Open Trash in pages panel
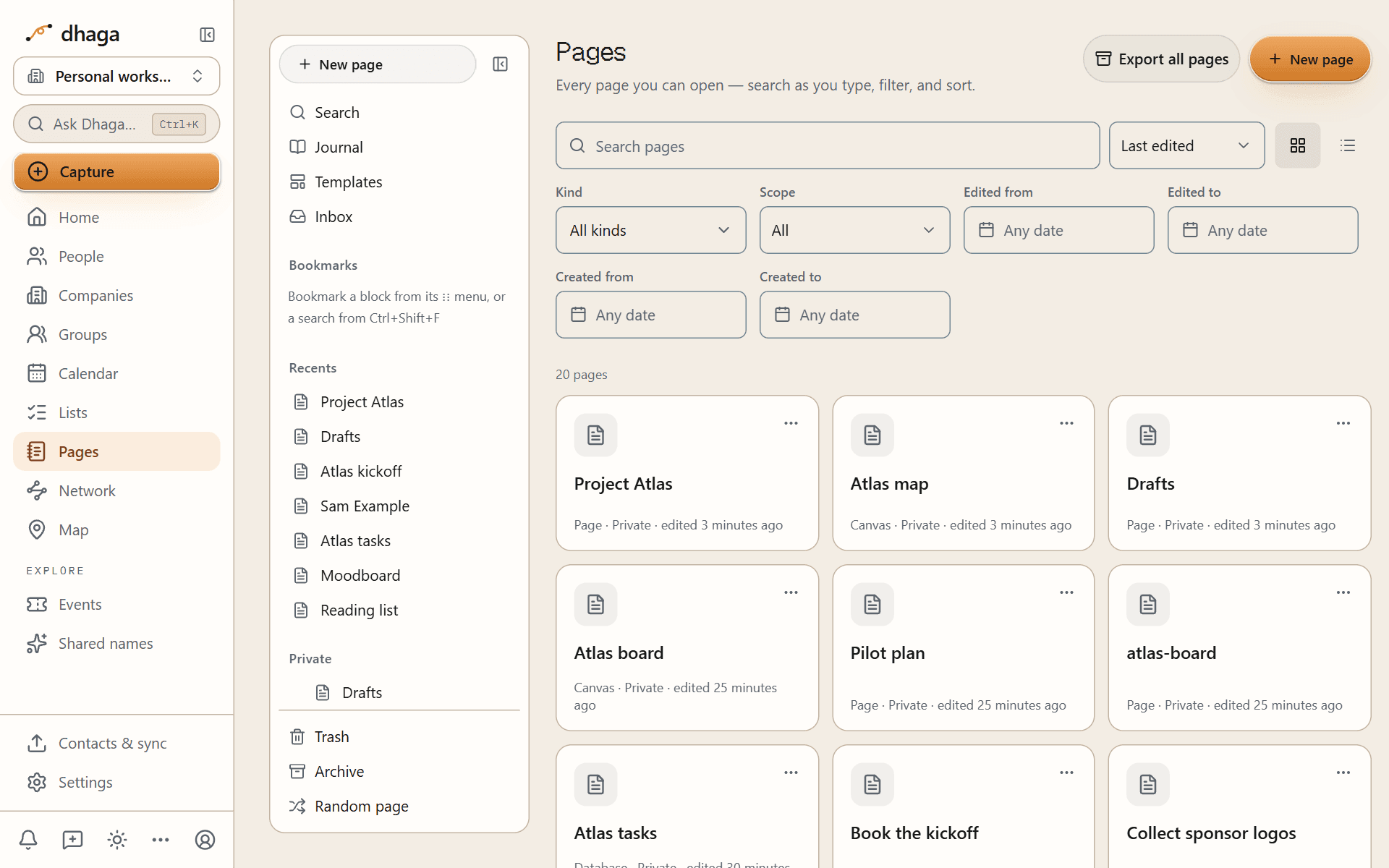Viewport: 1389px width, 868px height. coord(399,736)
